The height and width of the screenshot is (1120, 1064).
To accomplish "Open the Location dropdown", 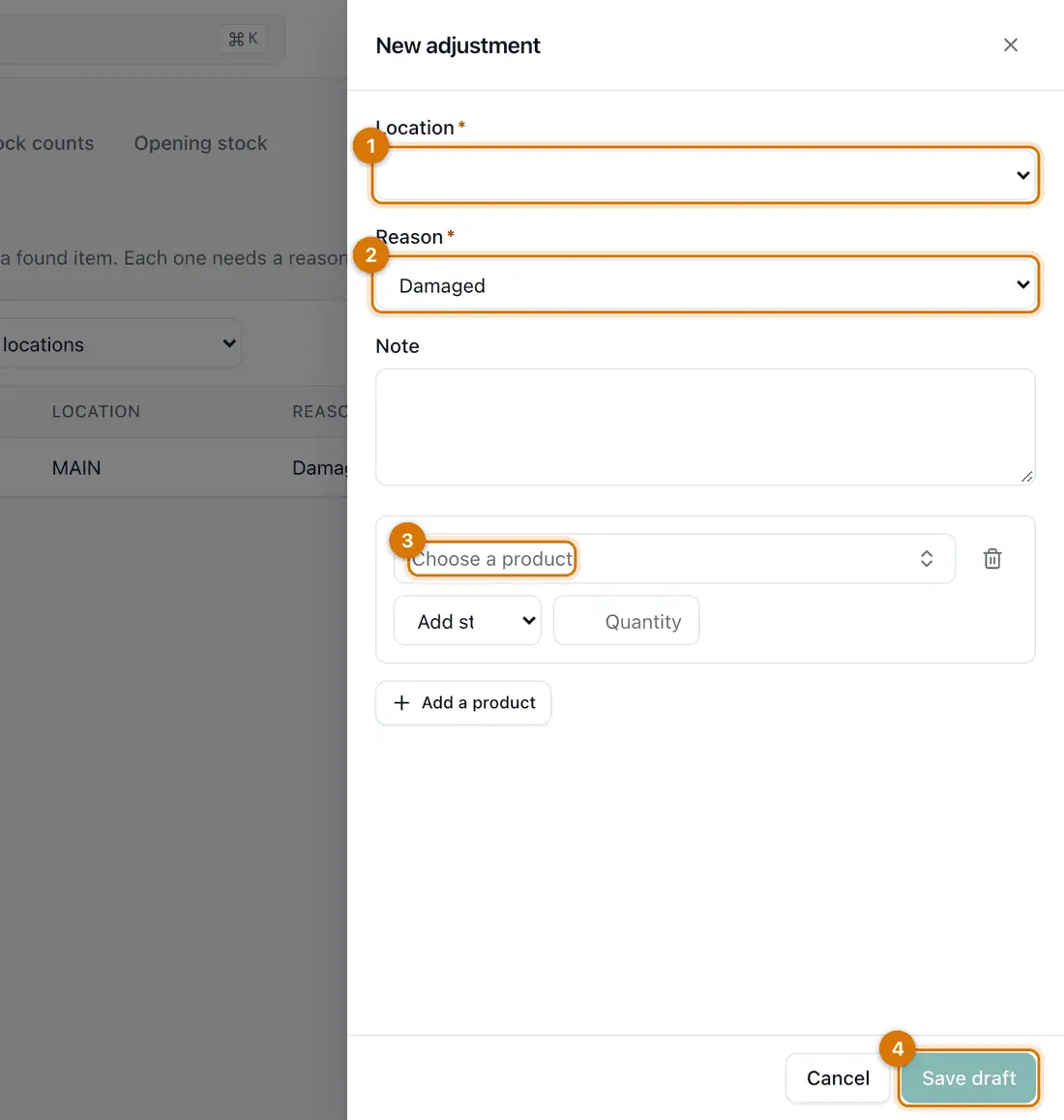I will [x=704, y=175].
